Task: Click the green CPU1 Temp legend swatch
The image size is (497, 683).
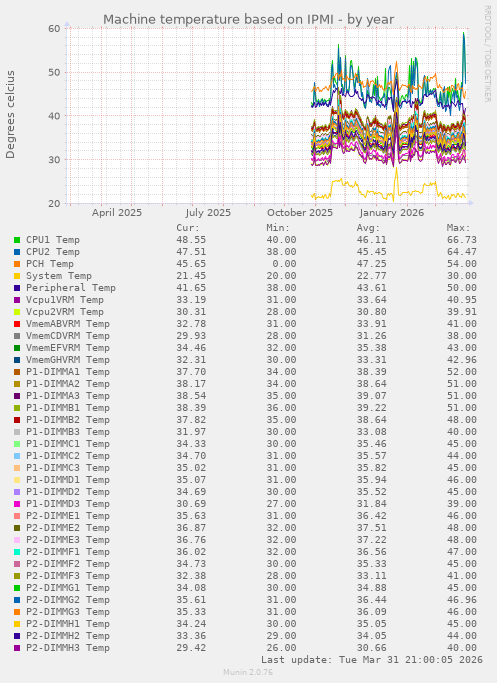Action: 17,240
